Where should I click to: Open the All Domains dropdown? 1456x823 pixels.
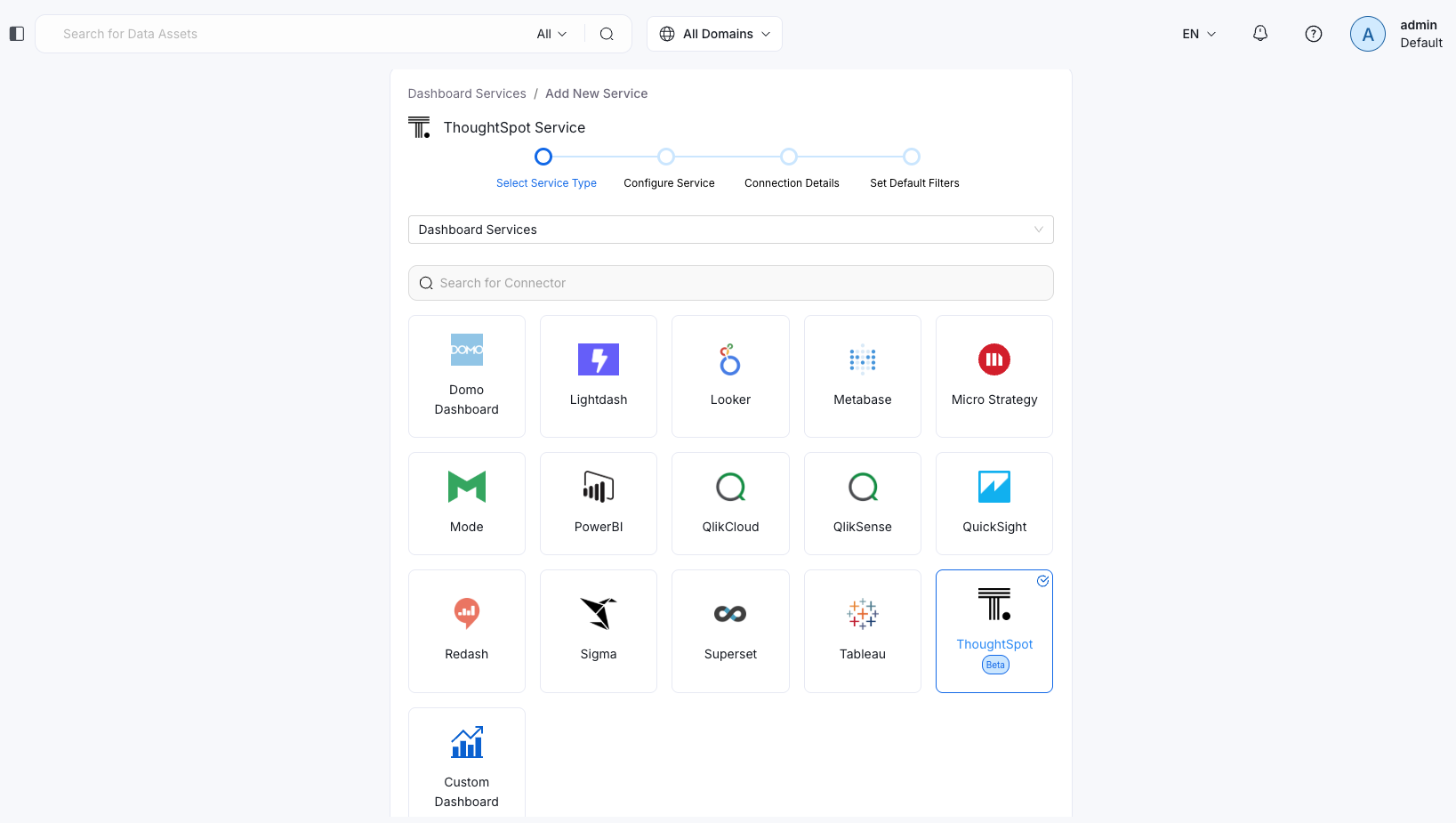click(x=714, y=34)
